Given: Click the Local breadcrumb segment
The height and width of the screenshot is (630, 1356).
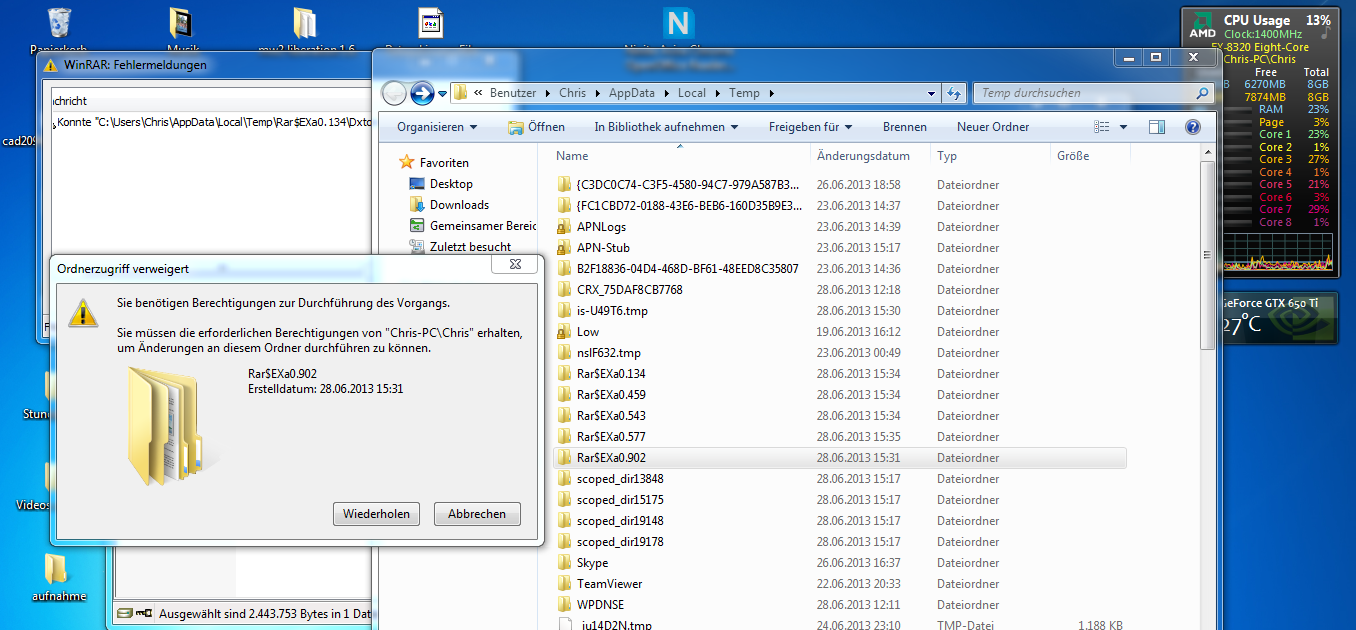Looking at the screenshot, I should [692, 93].
